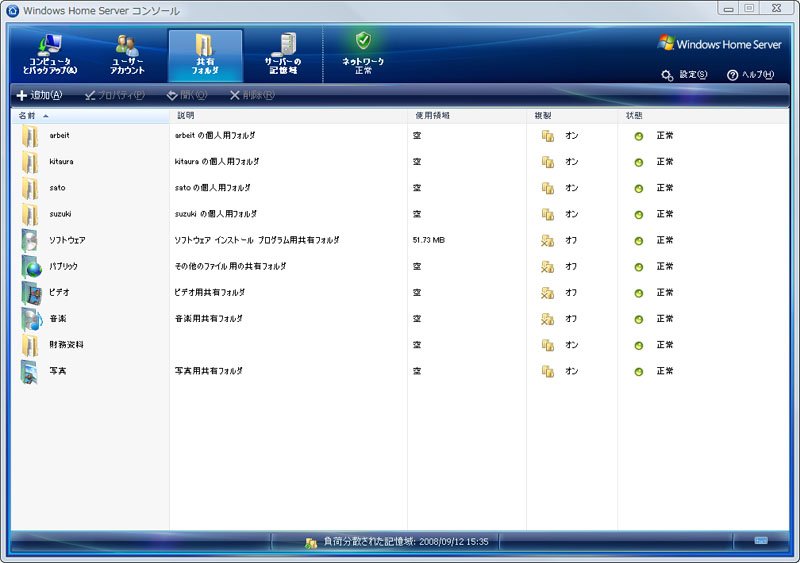Screen dimensions: 800x563
Task: Click the title bar home server icon
Action: pos(13,10)
